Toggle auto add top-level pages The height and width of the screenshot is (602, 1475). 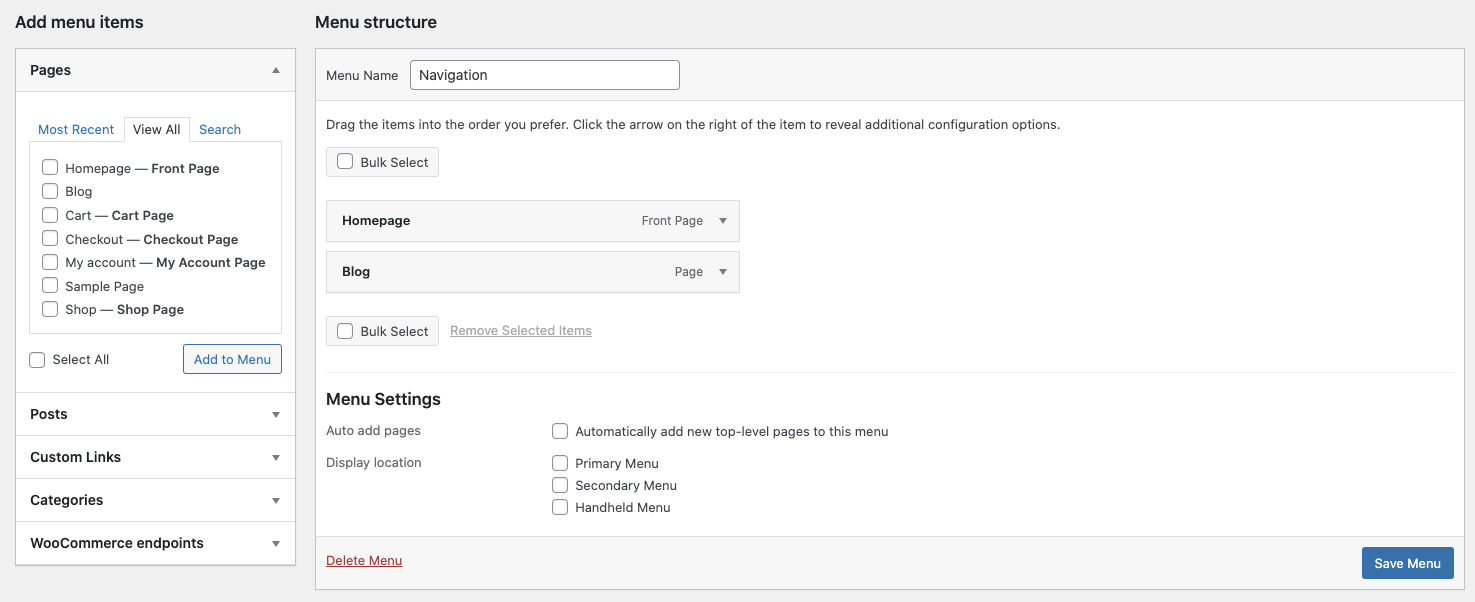click(x=560, y=432)
